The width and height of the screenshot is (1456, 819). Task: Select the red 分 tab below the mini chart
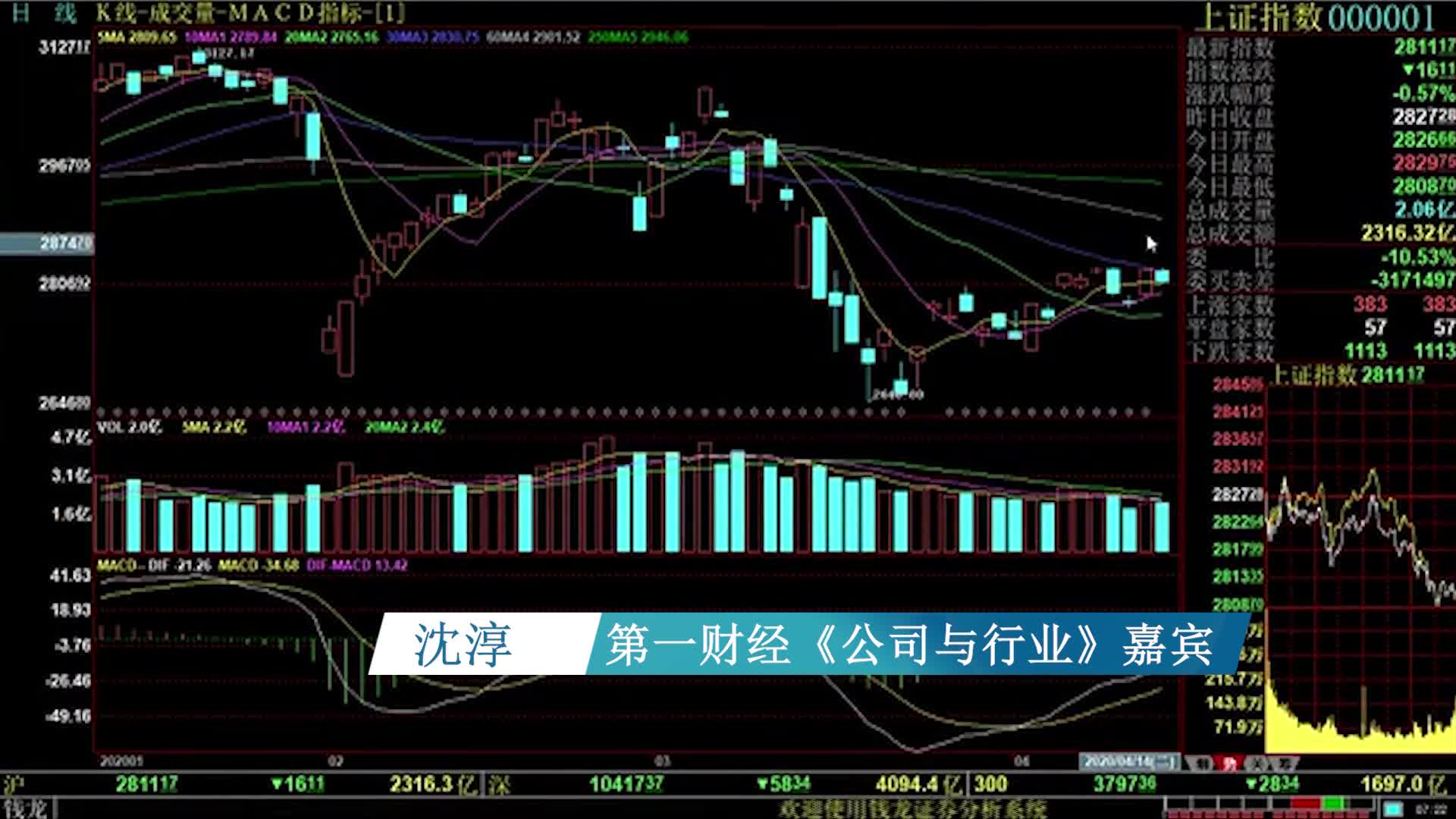1229,763
